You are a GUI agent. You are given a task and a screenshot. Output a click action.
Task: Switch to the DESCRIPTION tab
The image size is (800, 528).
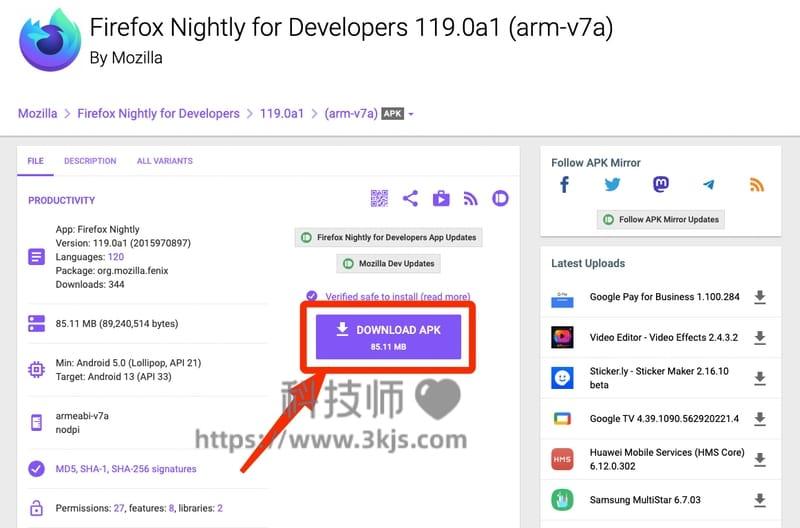[x=90, y=161]
